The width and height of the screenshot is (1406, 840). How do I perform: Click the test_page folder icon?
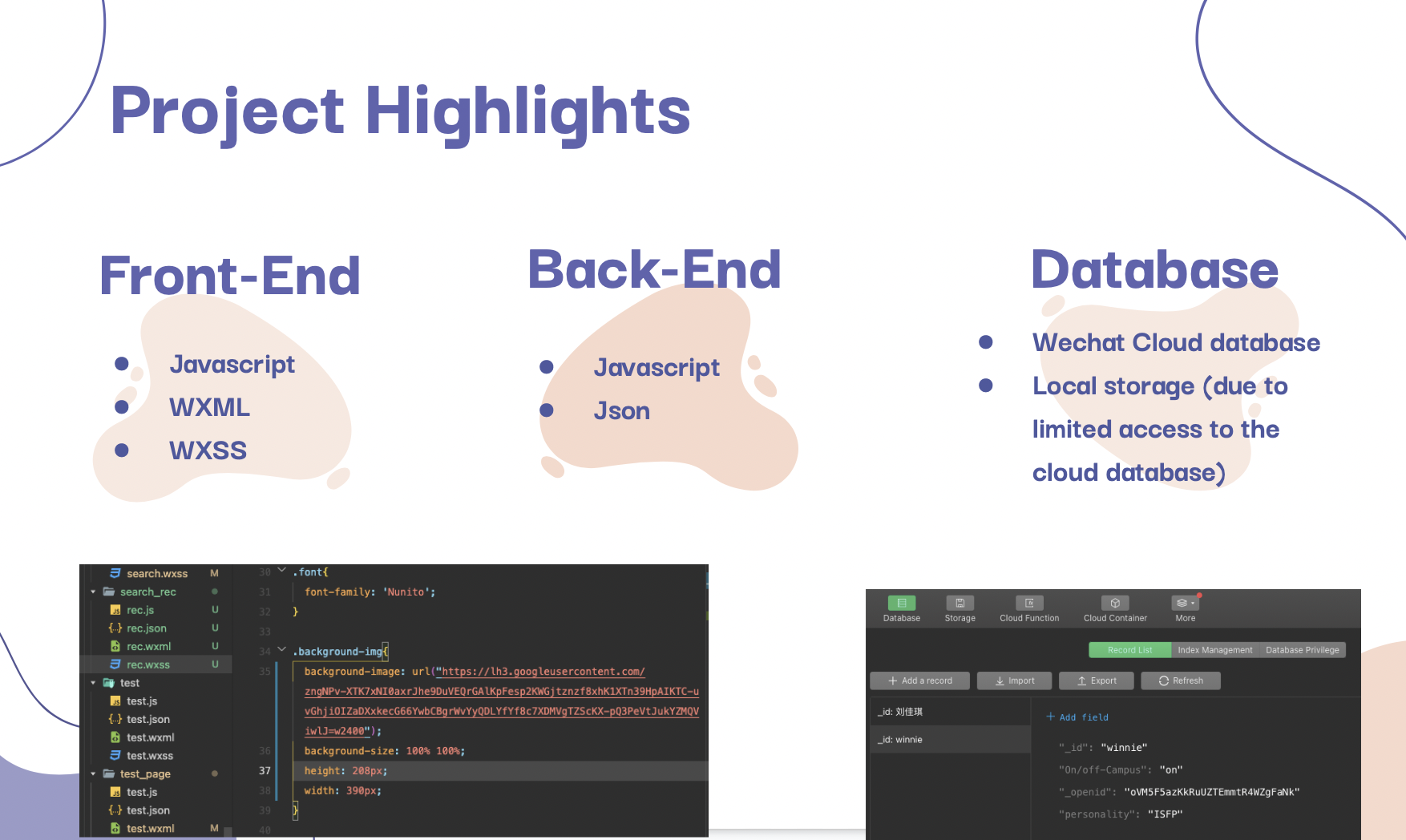(108, 774)
